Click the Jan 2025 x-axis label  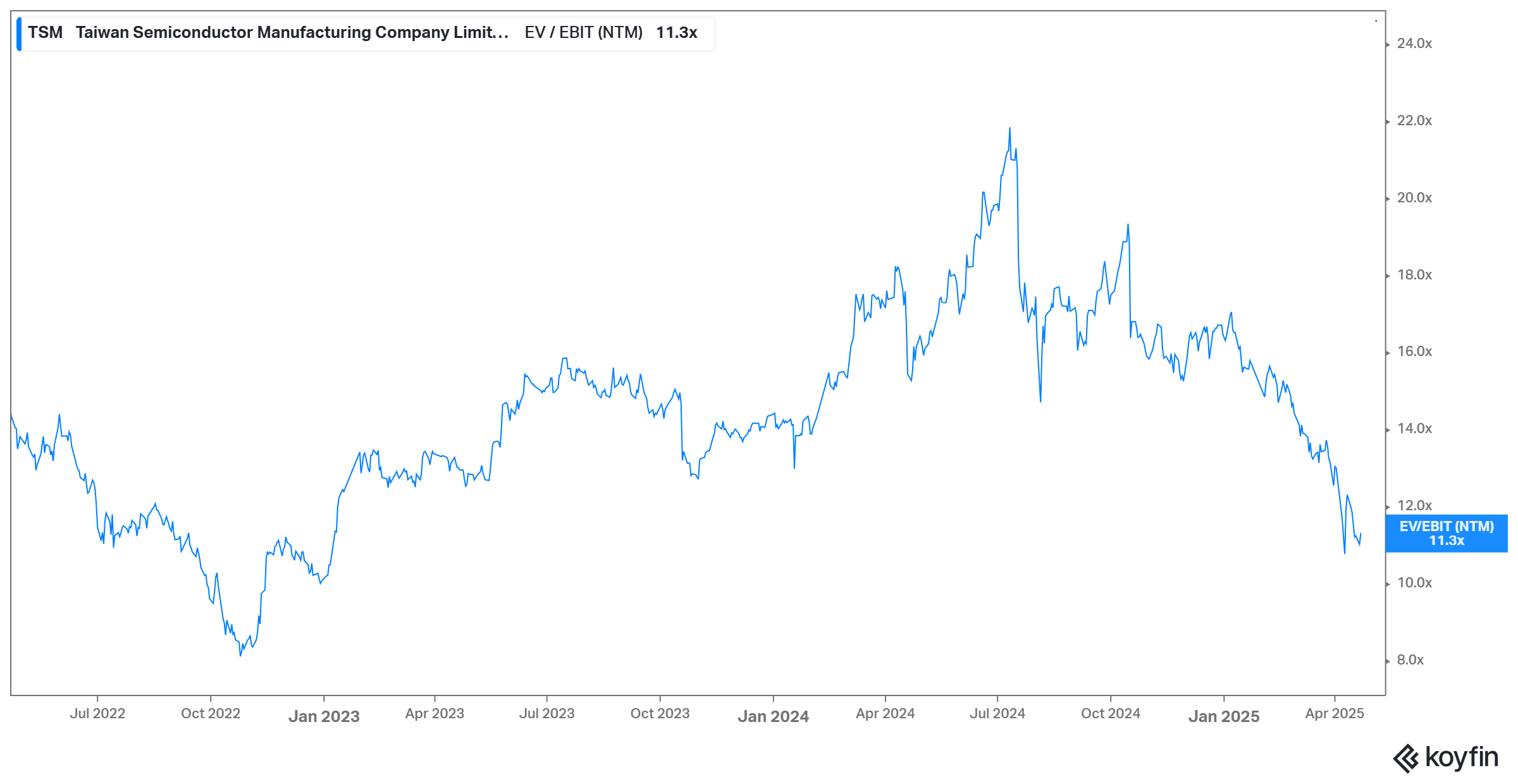click(1224, 716)
